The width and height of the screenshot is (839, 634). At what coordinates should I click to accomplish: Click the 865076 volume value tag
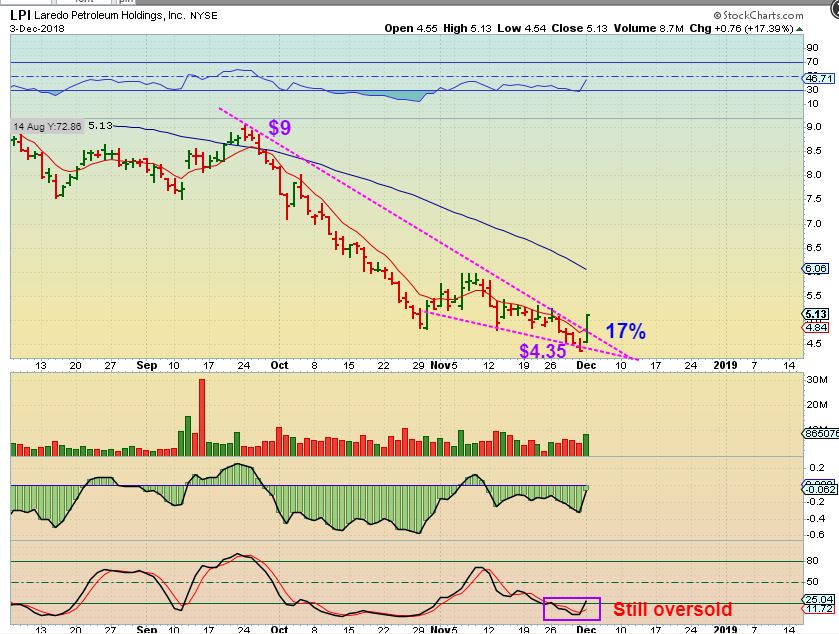tap(820, 433)
